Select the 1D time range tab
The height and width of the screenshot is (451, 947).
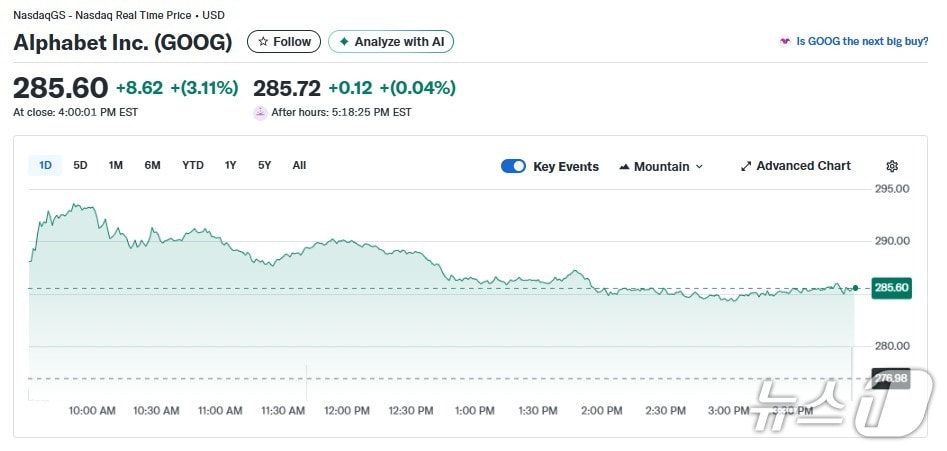pyautogui.click(x=45, y=165)
